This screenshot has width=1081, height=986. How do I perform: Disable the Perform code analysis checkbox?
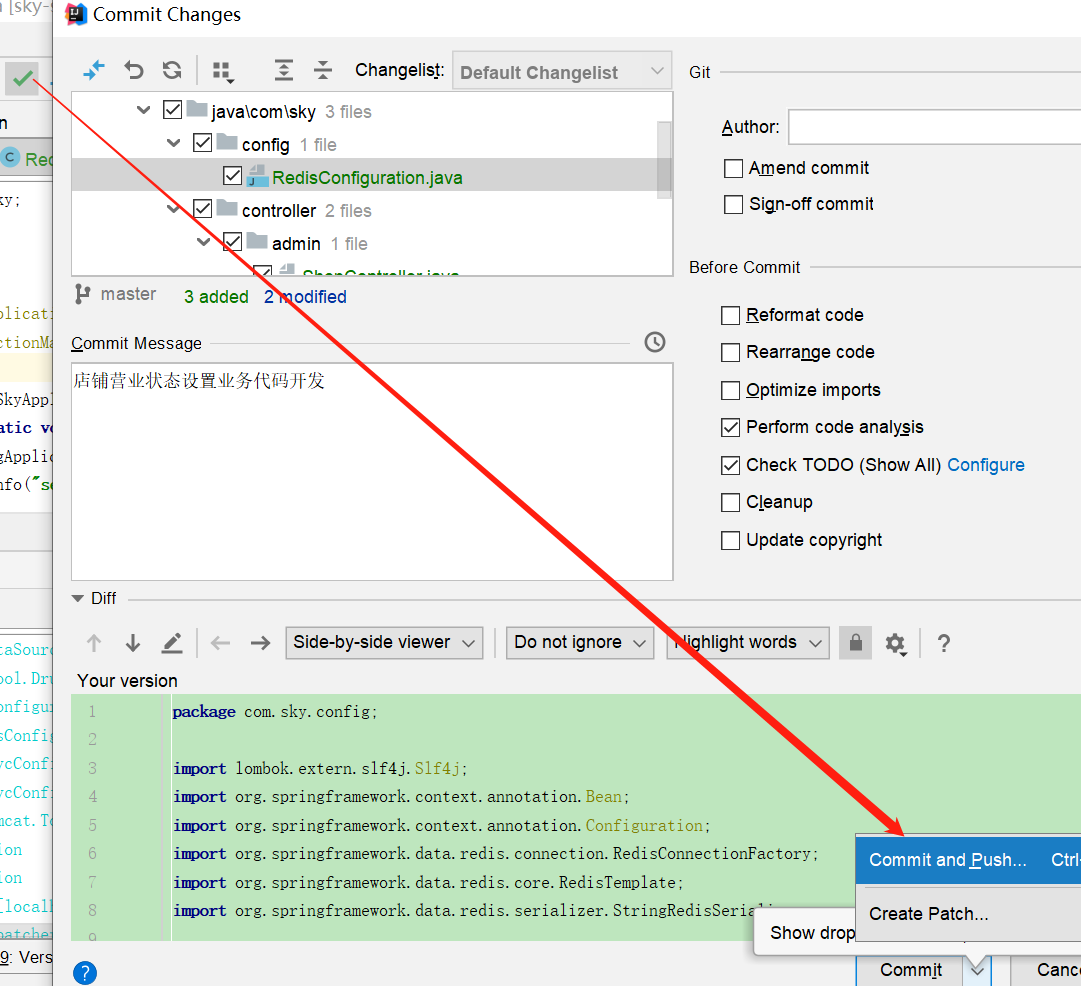click(x=730, y=427)
